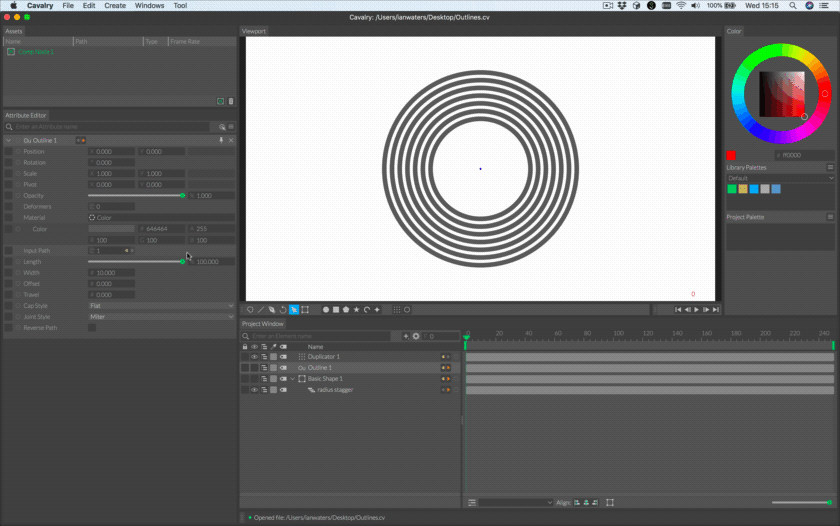840x526 pixels.
Task: Click the fit-to-frame icon beside Align buttons
Action: click(610, 502)
